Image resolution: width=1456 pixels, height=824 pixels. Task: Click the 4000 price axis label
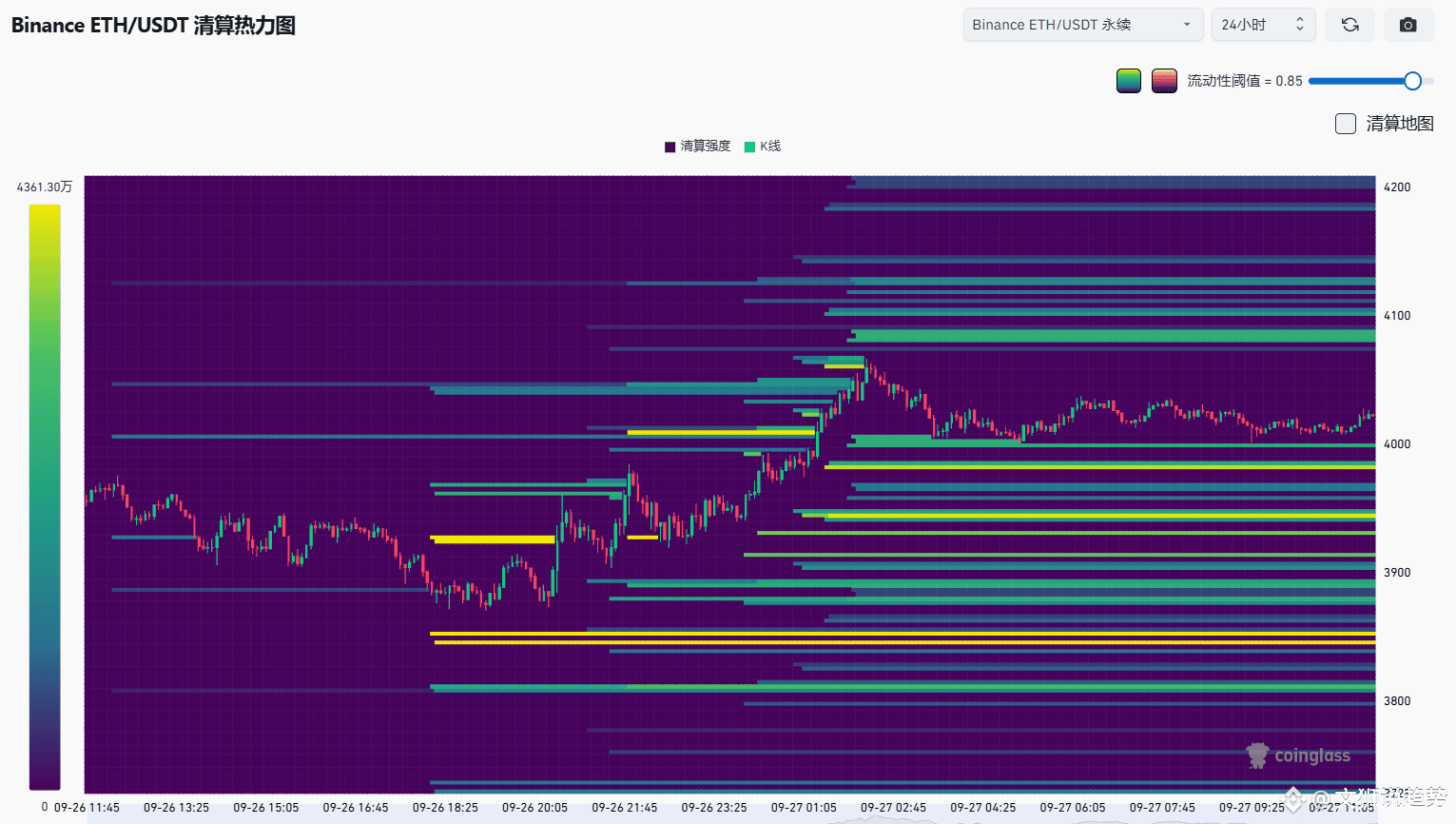click(x=1397, y=444)
